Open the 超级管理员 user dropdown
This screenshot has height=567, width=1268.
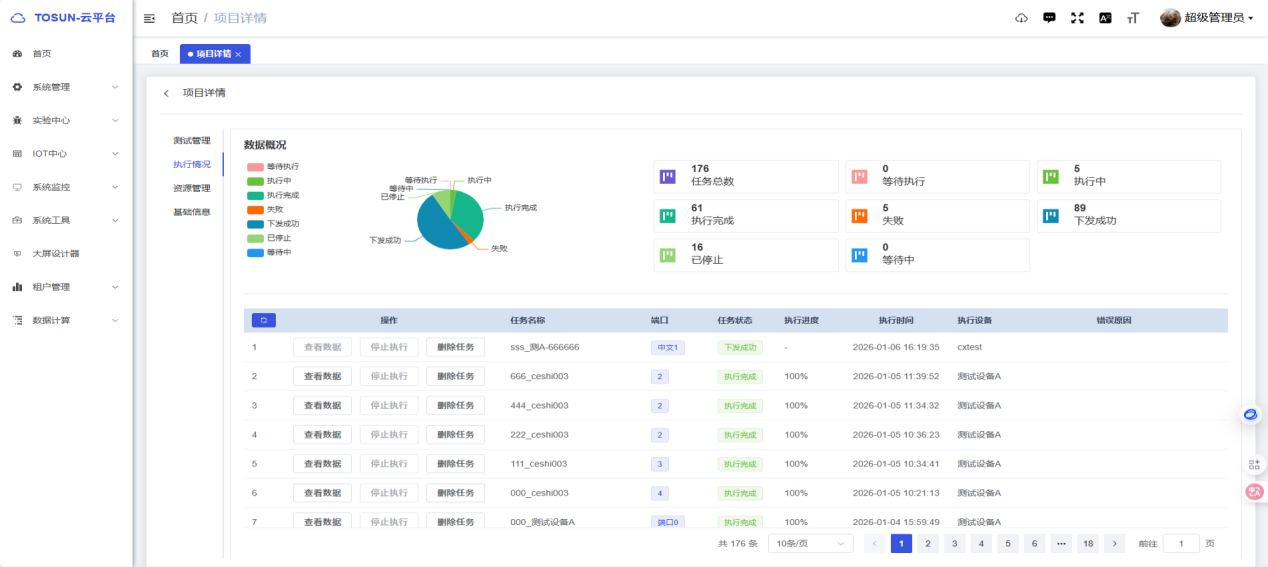[x=1210, y=18]
